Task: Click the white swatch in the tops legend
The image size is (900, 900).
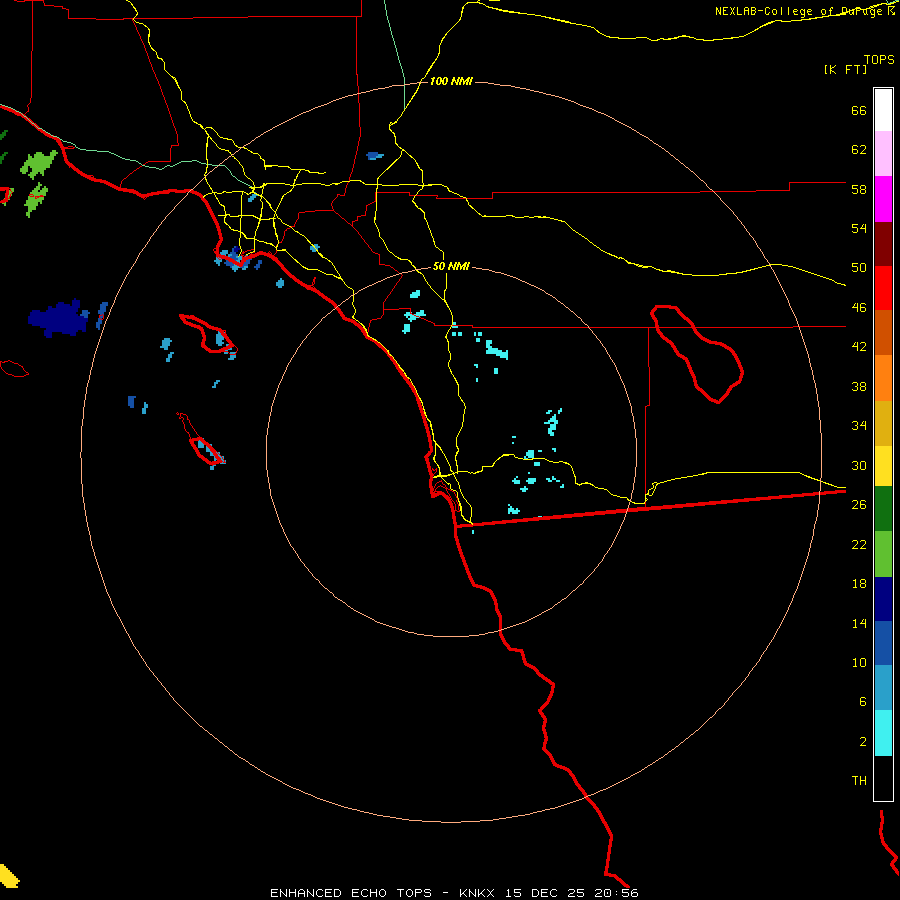Action: 883,110
